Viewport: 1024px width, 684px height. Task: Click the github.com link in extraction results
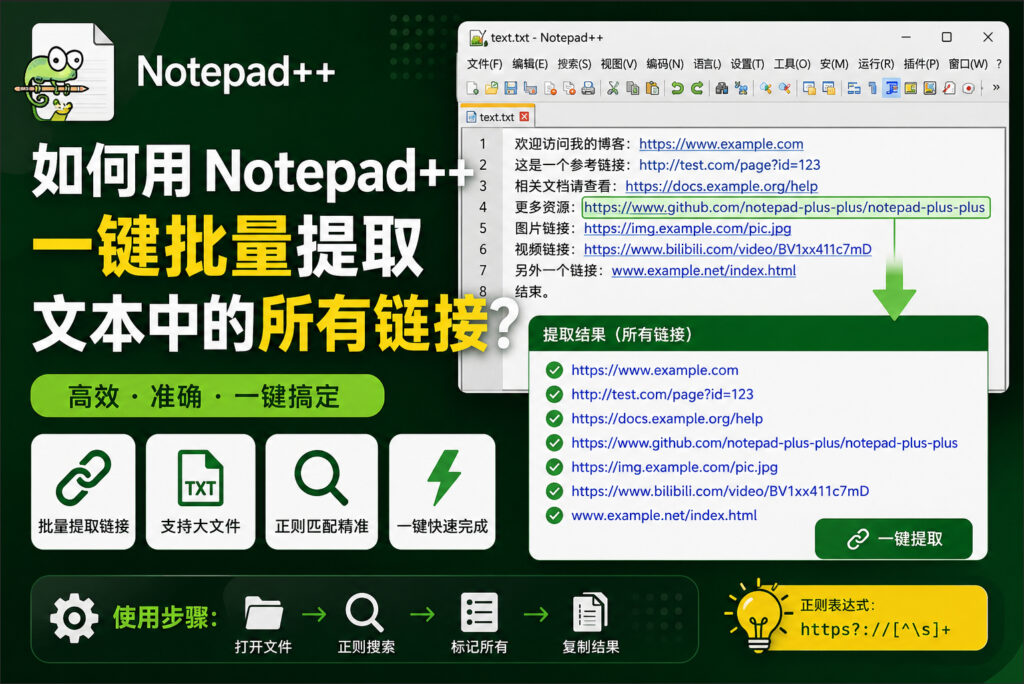click(x=764, y=442)
